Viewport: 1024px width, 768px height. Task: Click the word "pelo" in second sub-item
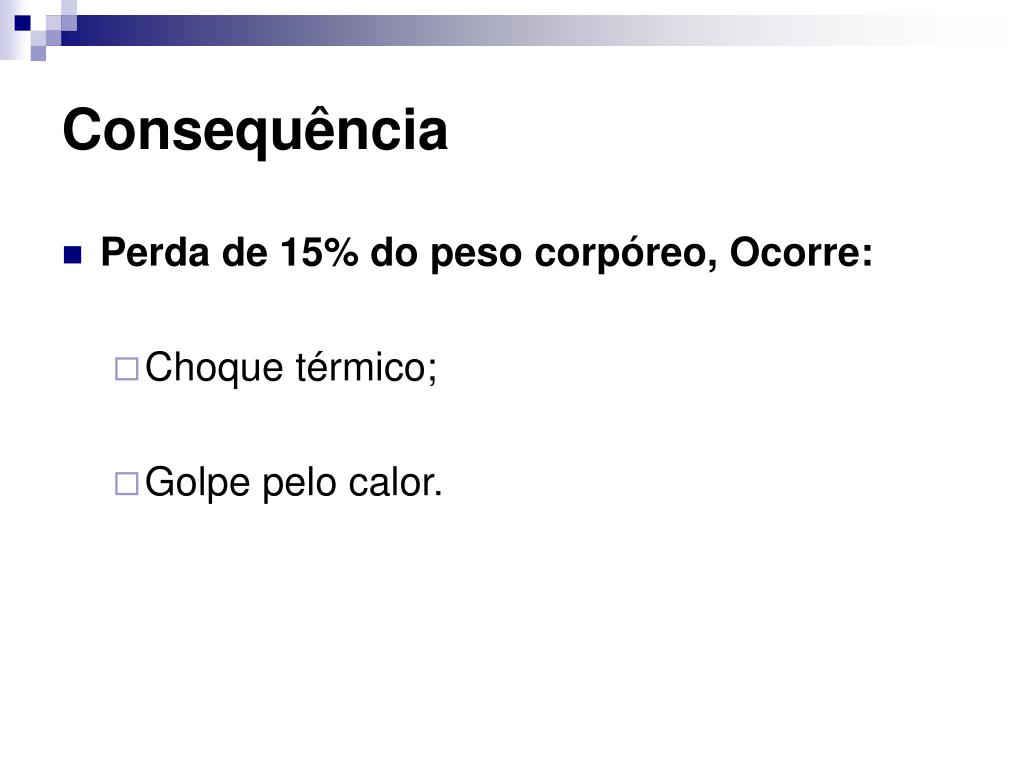[299, 484]
